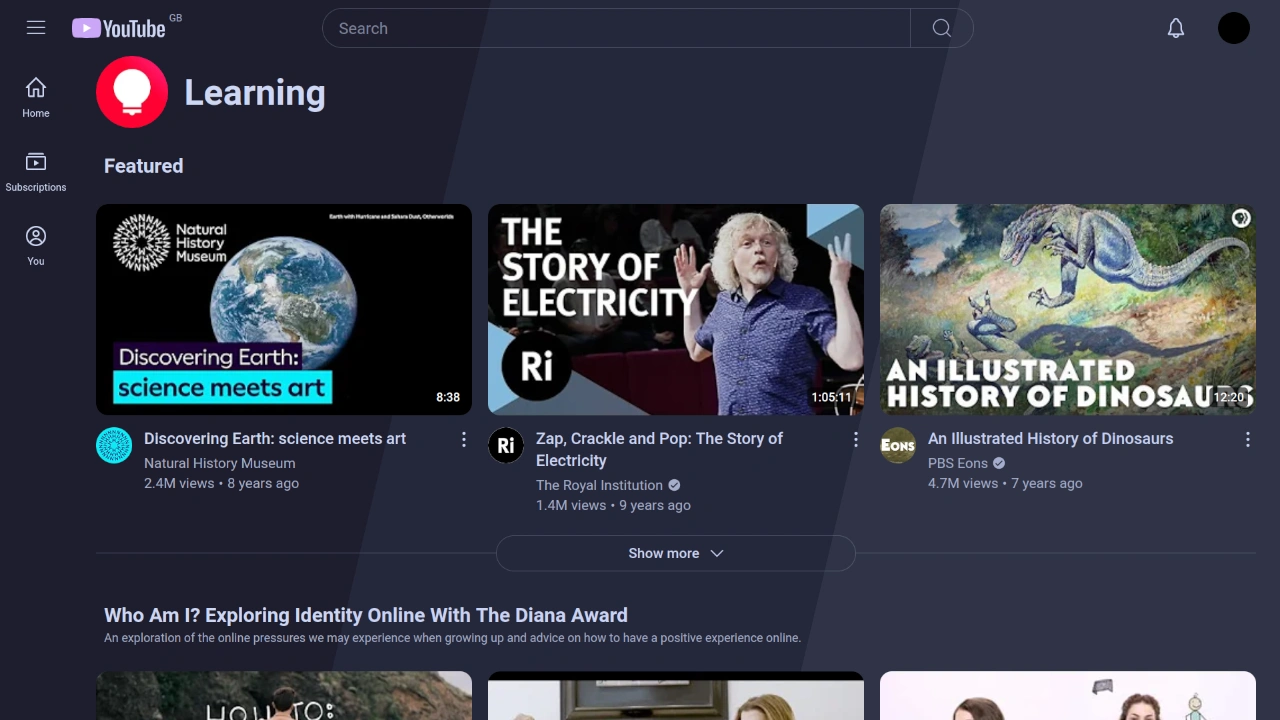This screenshot has height=720, width=1280.
Task: Click '1.4M views • 9 years ago' text
Action: [613, 505]
